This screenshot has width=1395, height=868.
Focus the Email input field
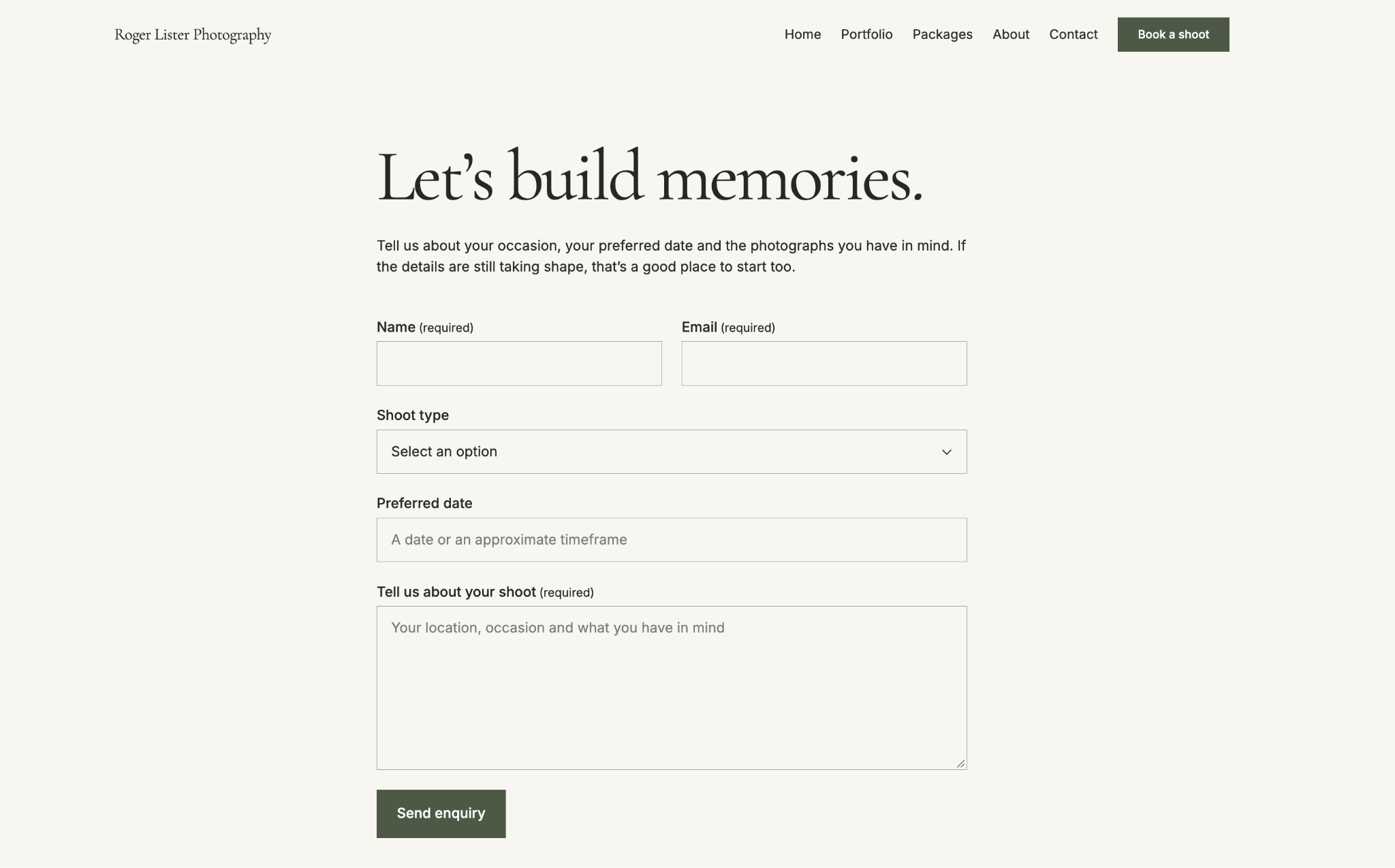(x=824, y=364)
